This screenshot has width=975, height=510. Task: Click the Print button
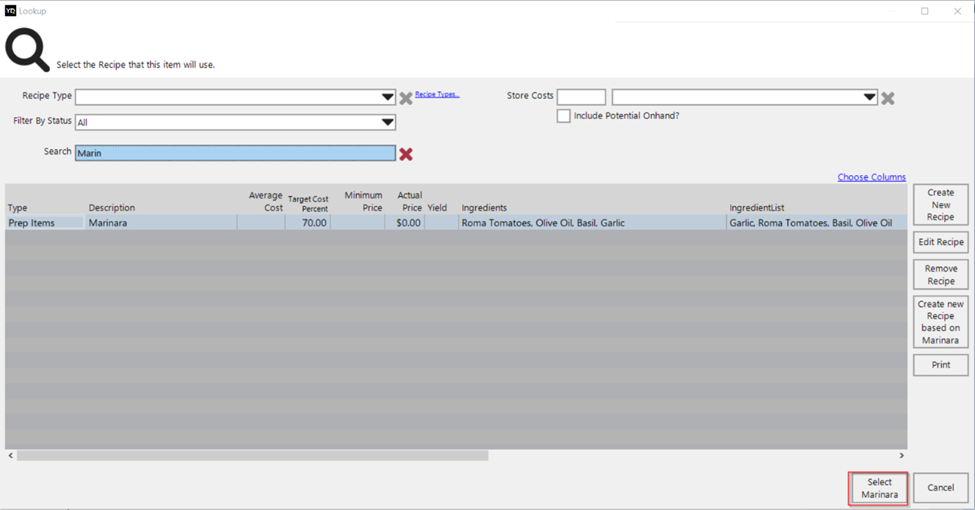click(x=940, y=364)
